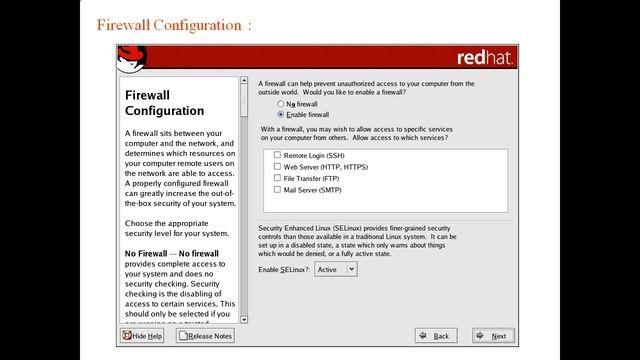The image size is (640, 360).
Task: Check the Mail Server (SMTP) box
Action: point(277,189)
